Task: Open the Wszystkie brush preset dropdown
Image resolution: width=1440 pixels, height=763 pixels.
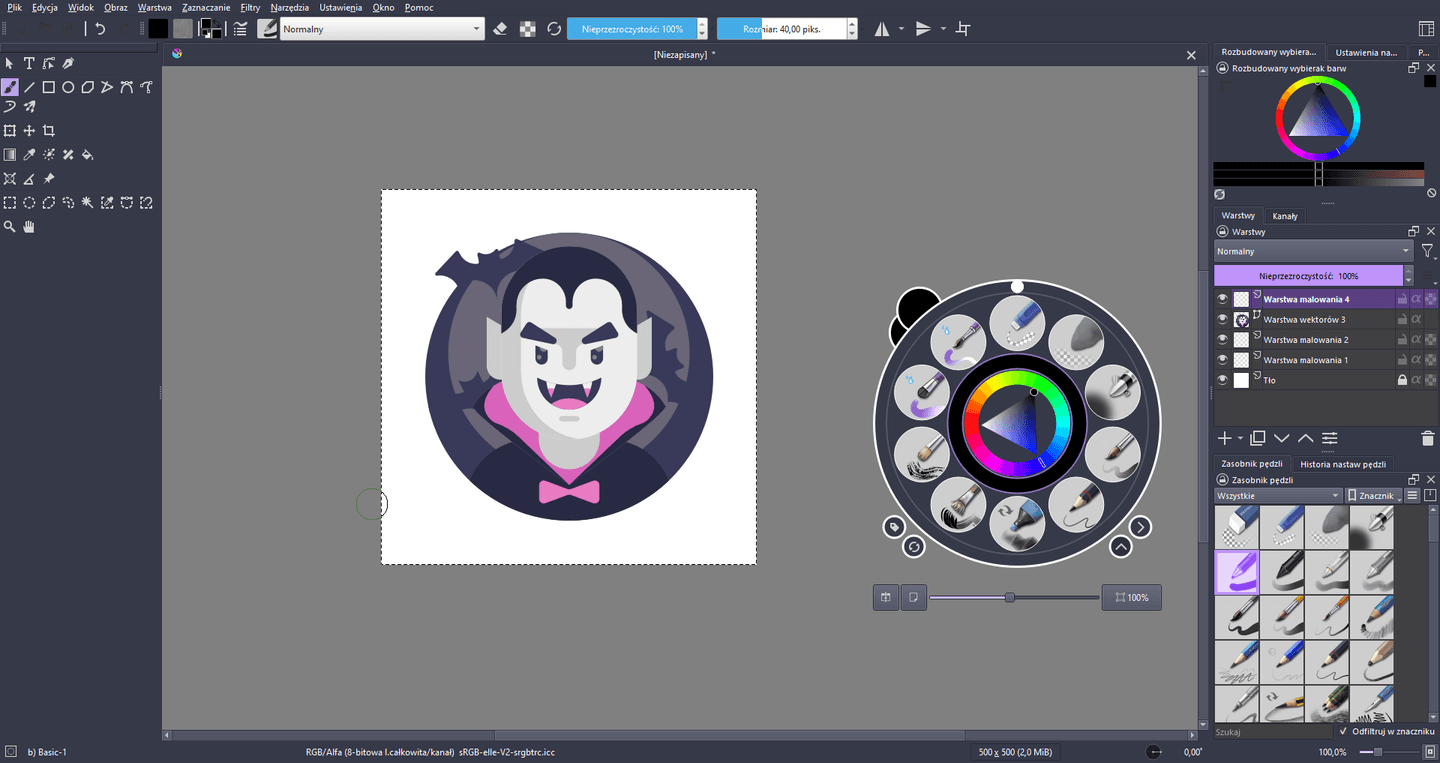Action: point(1277,495)
